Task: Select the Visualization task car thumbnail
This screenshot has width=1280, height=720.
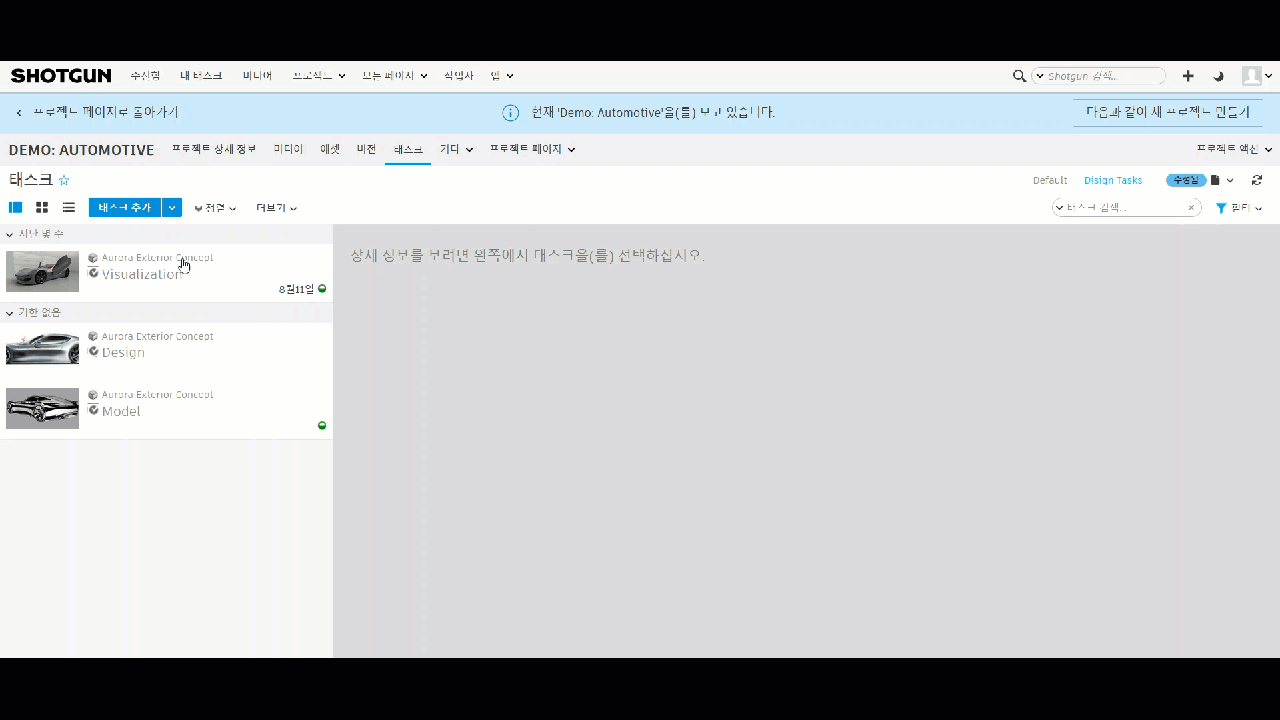Action: (42, 271)
